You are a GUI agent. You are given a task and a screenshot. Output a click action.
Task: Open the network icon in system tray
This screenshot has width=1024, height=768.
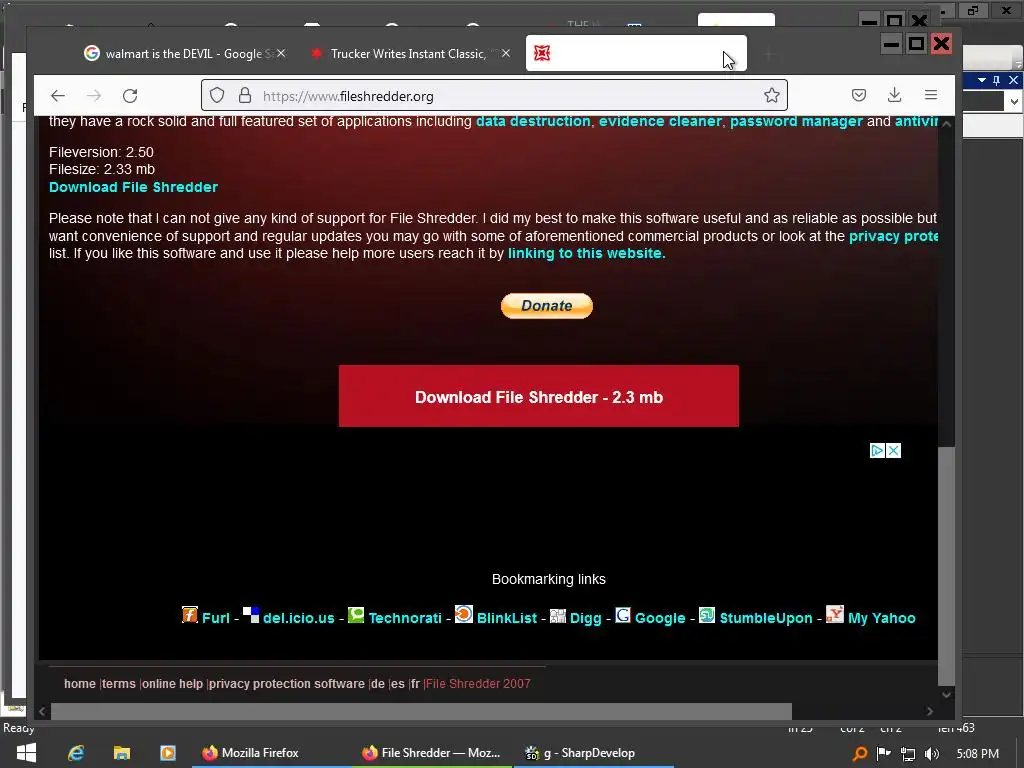pyautogui.click(x=908, y=754)
